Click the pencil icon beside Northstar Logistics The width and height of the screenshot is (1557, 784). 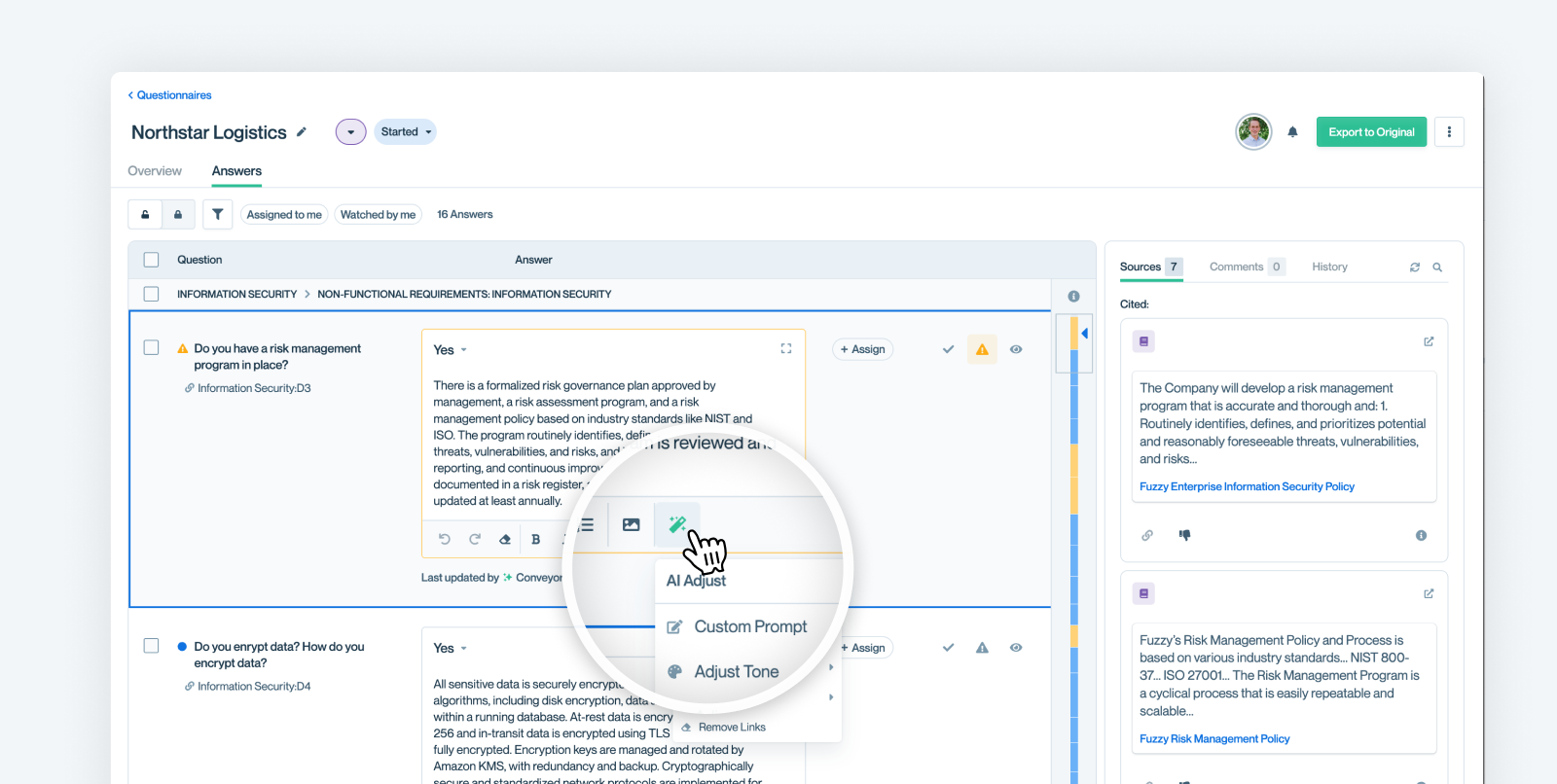pos(302,132)
